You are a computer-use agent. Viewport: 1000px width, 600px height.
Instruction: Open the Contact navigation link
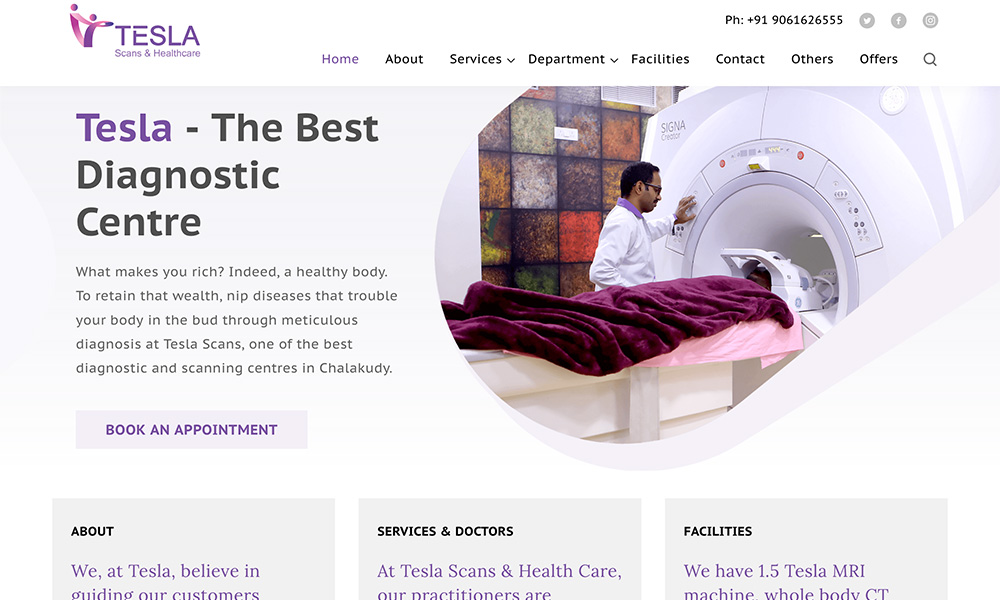tap(740, 59)
